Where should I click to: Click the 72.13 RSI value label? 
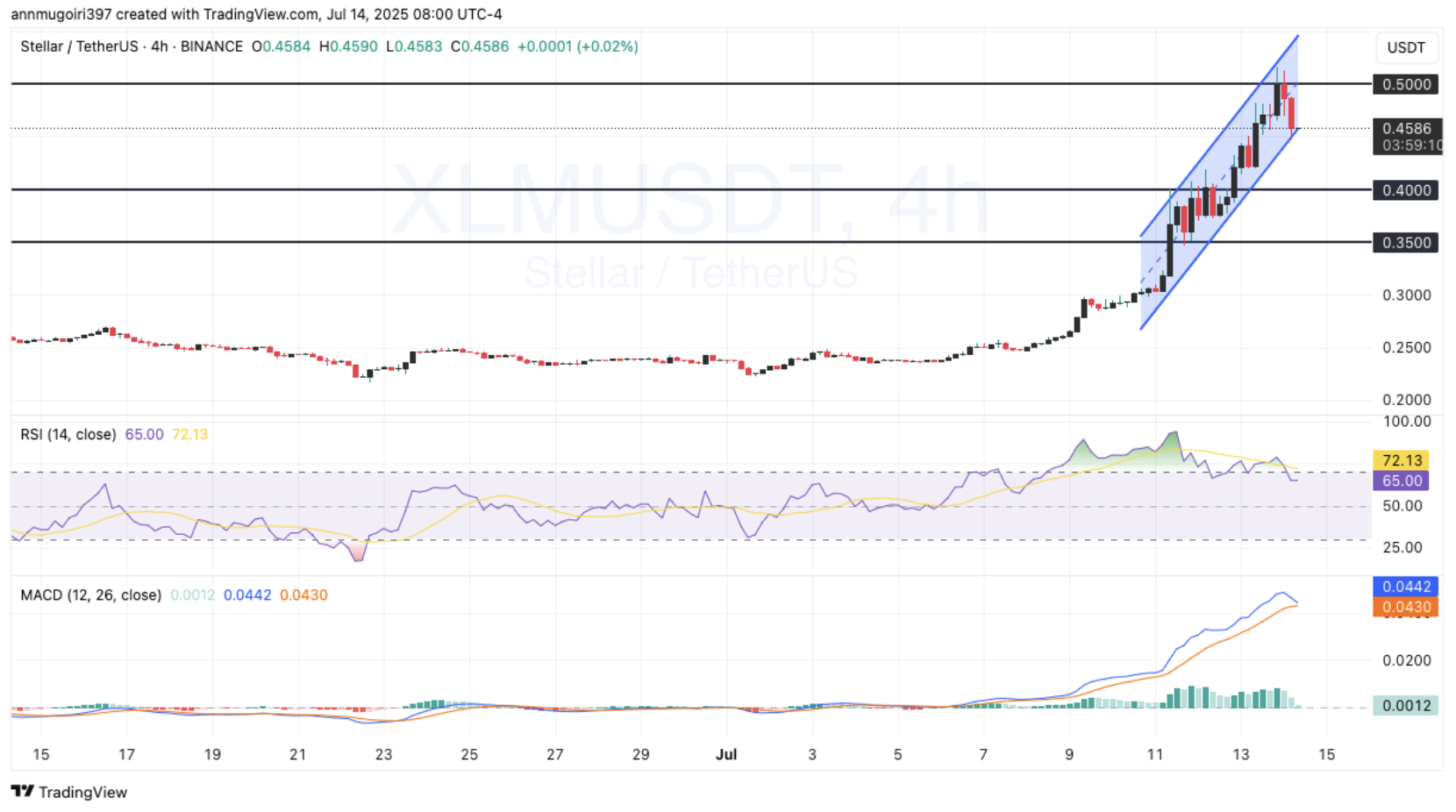(x=1401, y=459)
